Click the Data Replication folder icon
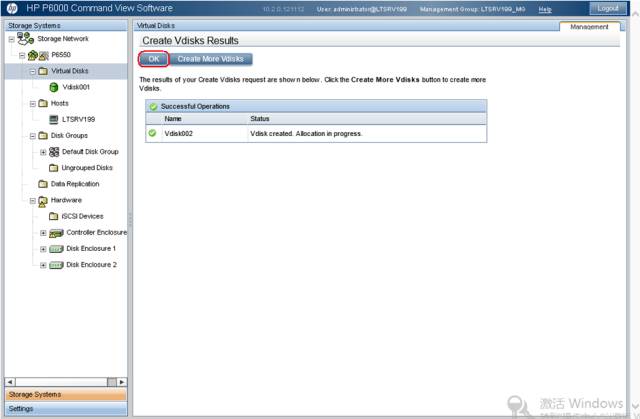The height and width of the screenshot is (419, 640). pos(43,184)
